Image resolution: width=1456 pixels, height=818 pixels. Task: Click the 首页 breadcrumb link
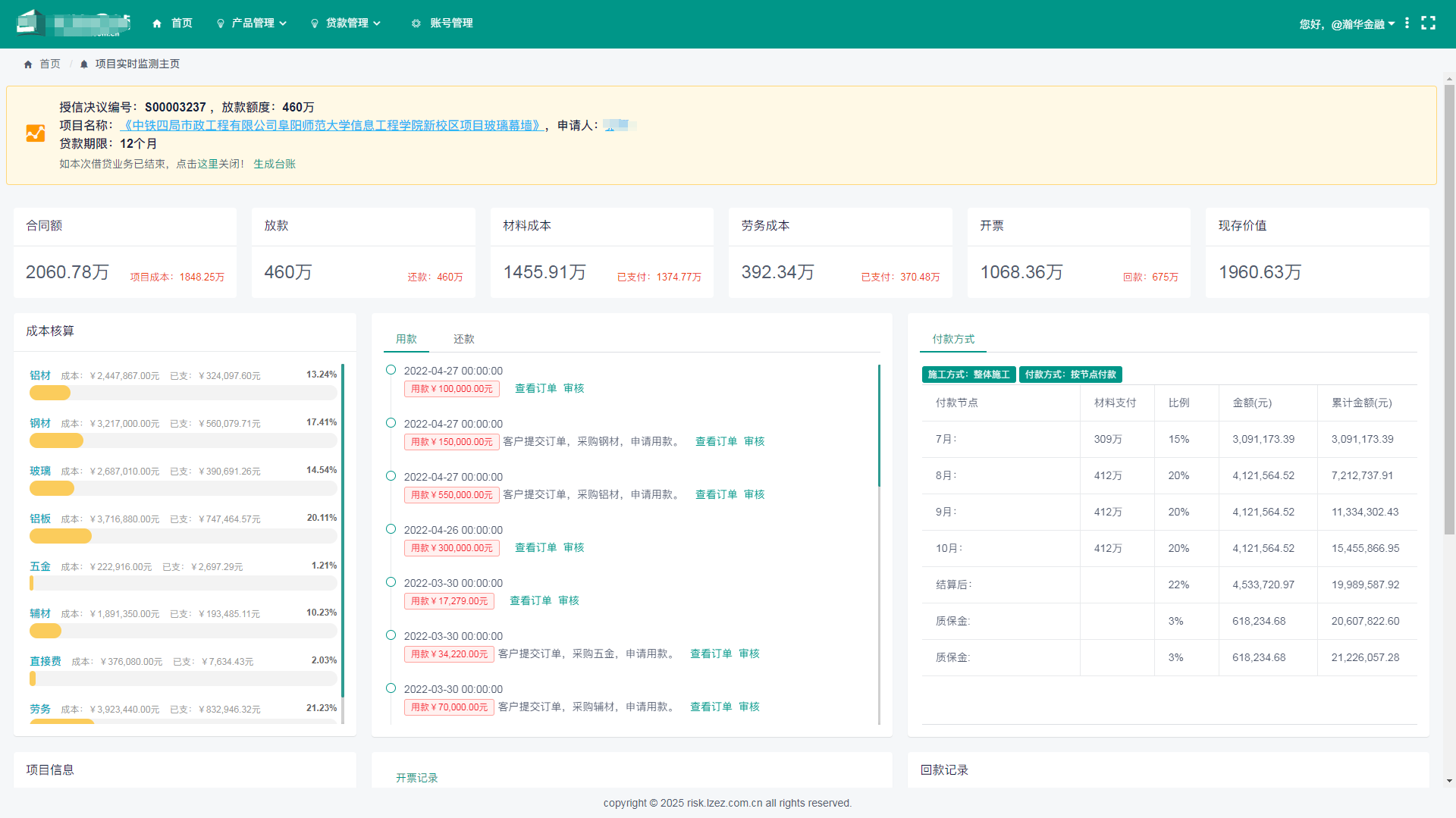50,64
